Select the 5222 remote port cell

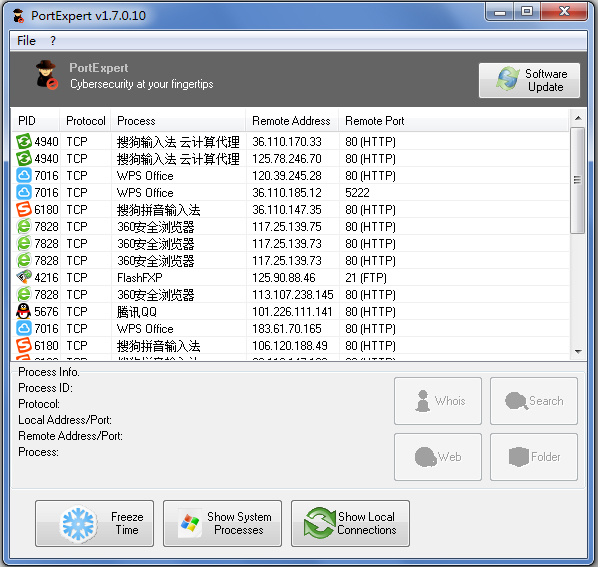[357, 193]
